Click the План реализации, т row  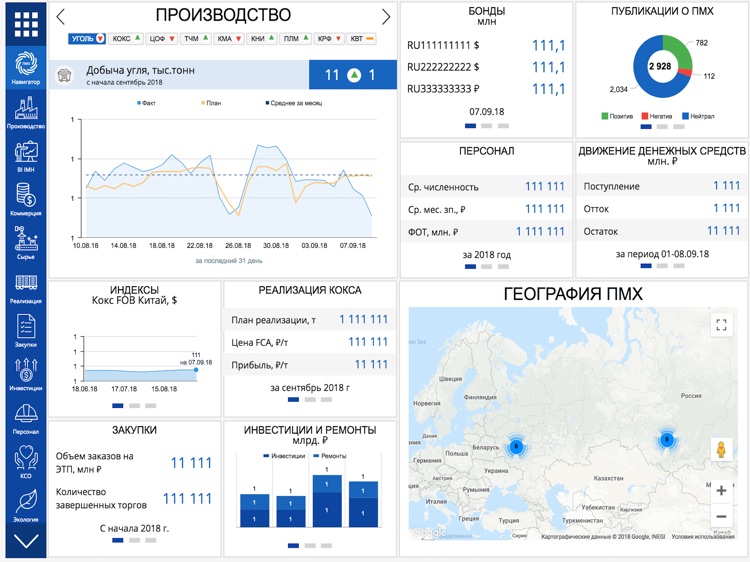pos(309,320)
